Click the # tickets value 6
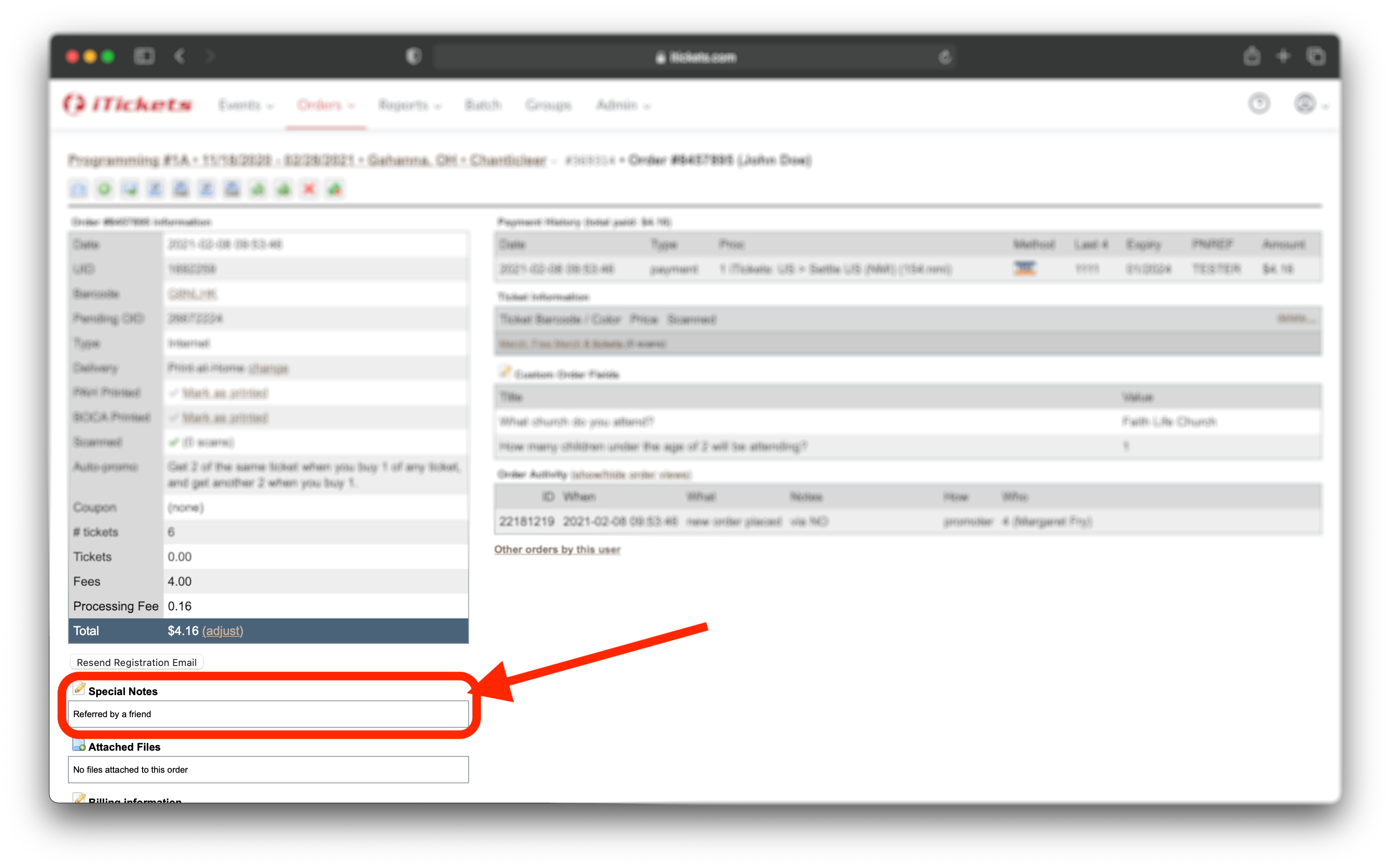Screen dimensions: 1390x868 (x=171, y=532)
